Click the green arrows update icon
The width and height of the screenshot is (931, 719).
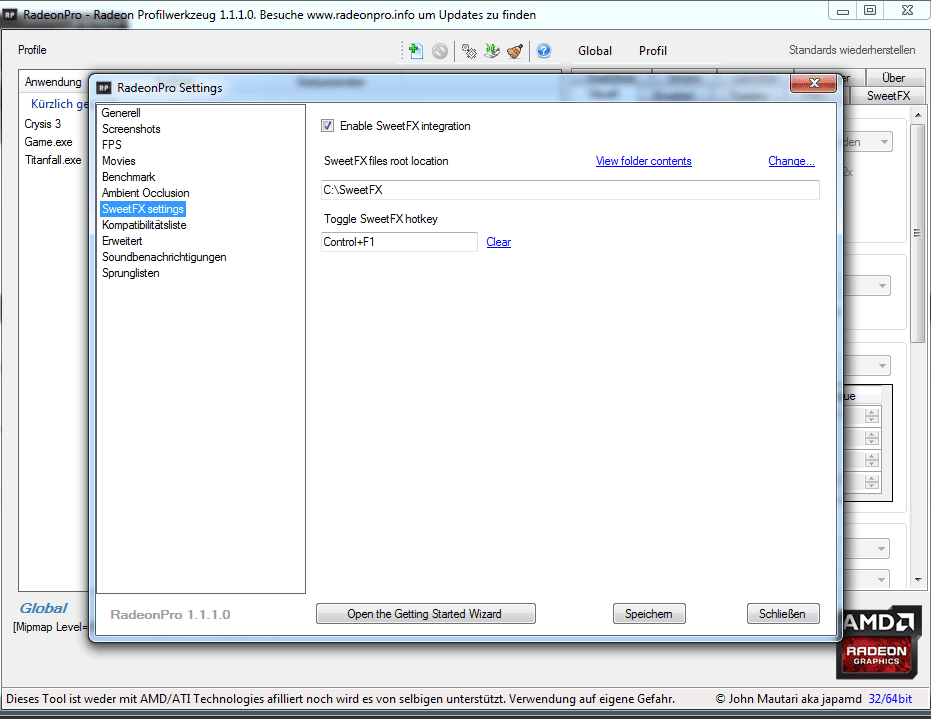492,51
